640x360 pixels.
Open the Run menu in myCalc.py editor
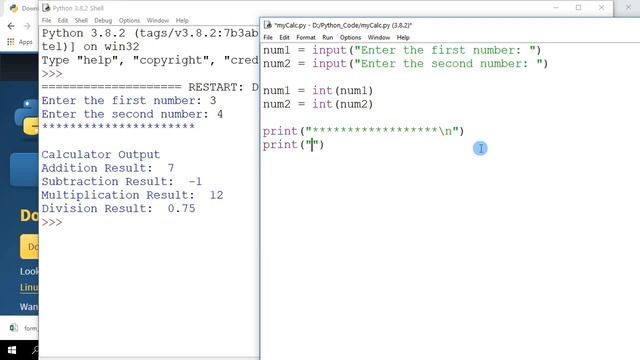(327, 38)
